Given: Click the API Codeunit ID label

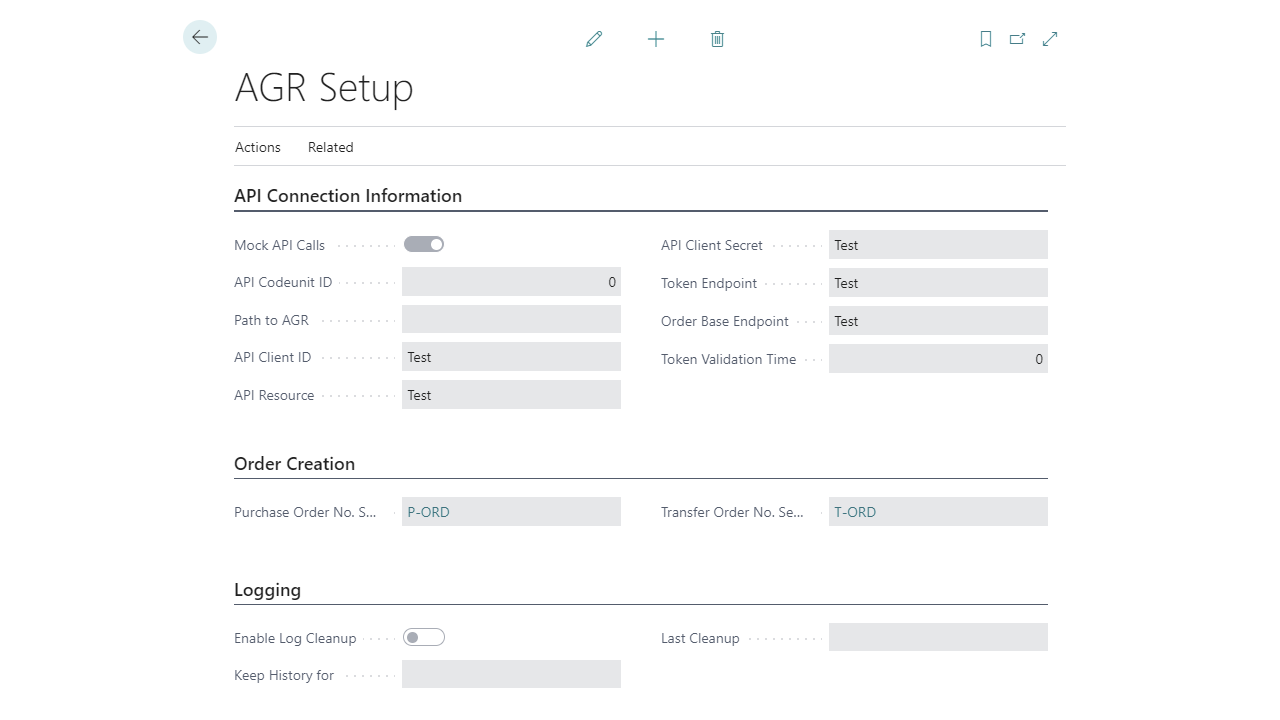Looking at the screenshot, I should click(283, 282).
